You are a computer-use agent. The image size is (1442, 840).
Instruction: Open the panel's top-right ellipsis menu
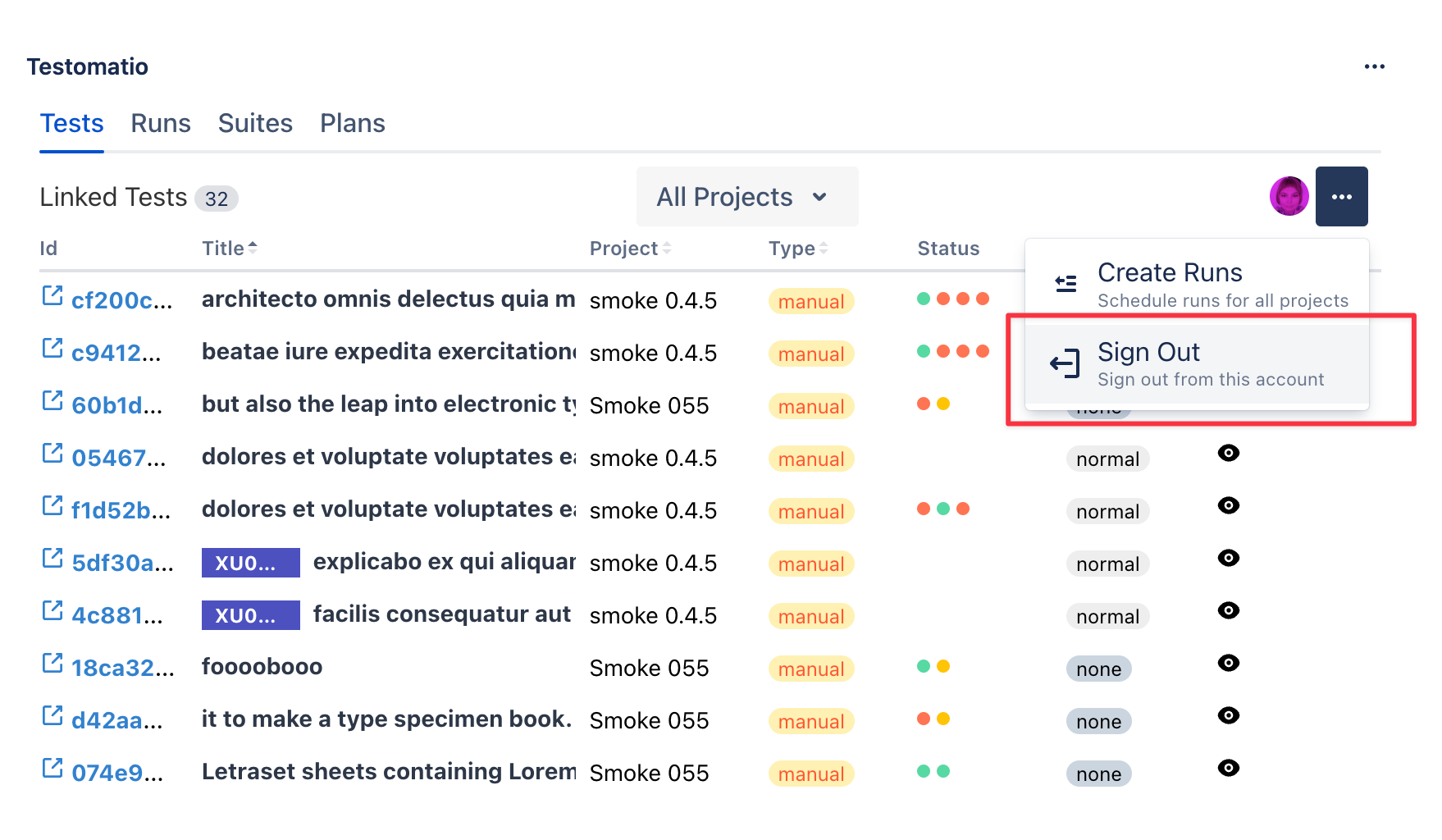(1374, 66)
